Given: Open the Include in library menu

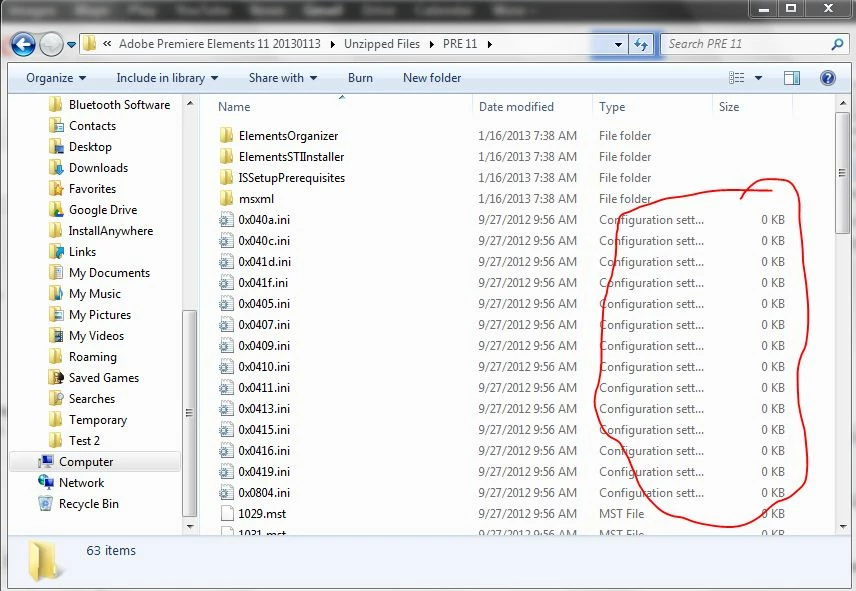Looking at the screenshot, I should pyautogui.click(x=167, y=78).
